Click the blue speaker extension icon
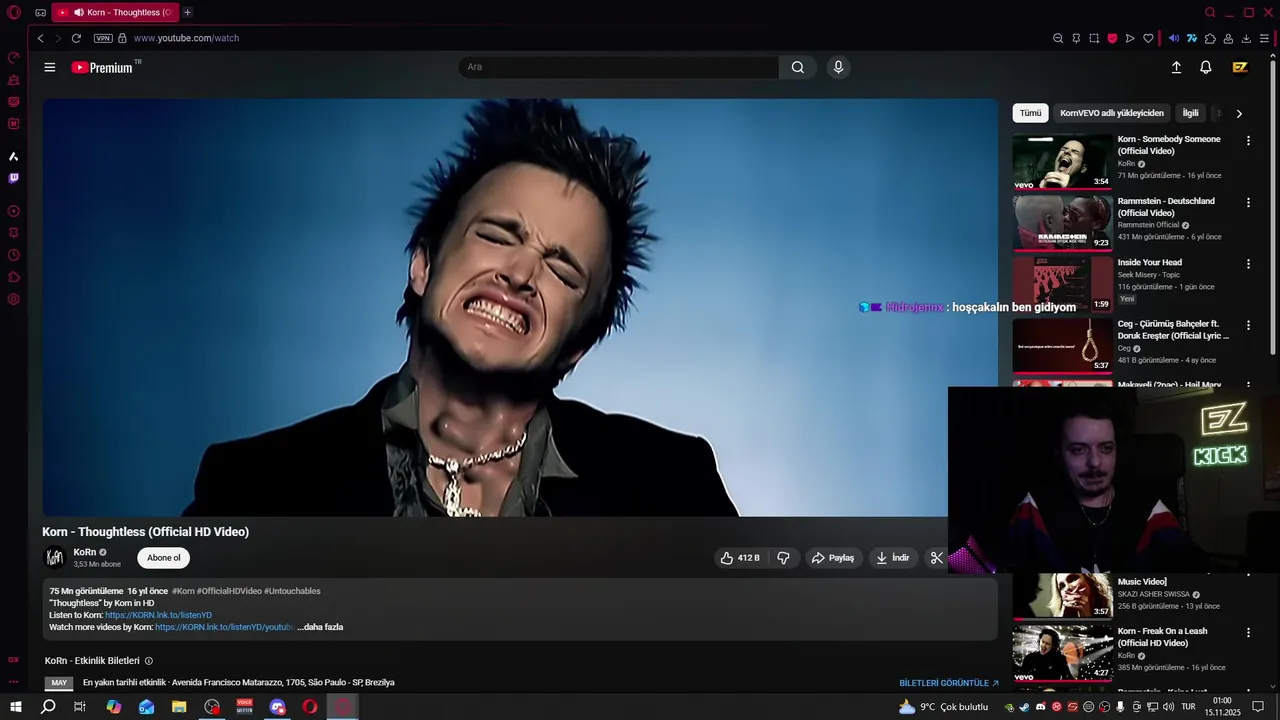Image resolution: width=1280 pixels, height=720 pixels. (x=1174, y=38)
